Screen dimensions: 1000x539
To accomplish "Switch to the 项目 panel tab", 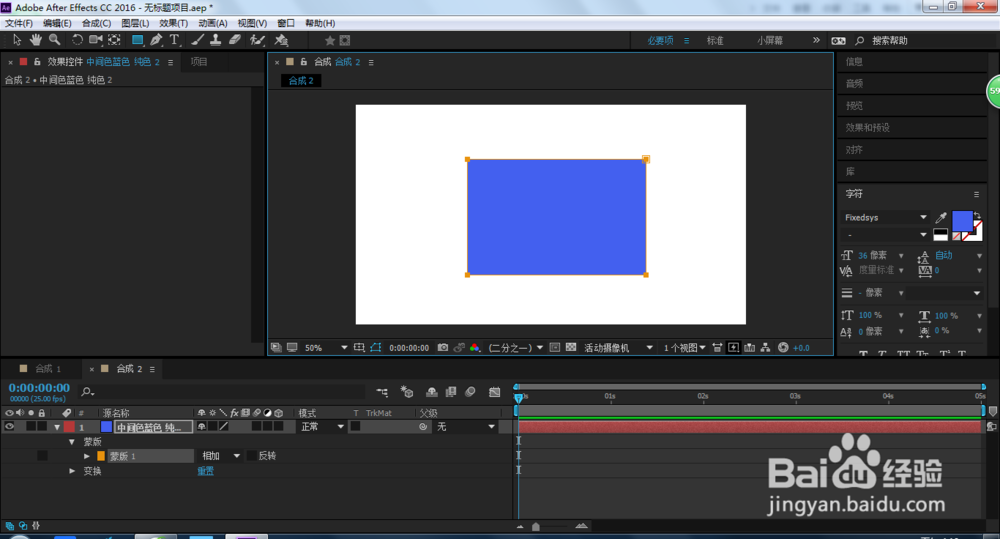I will (199, 62).
